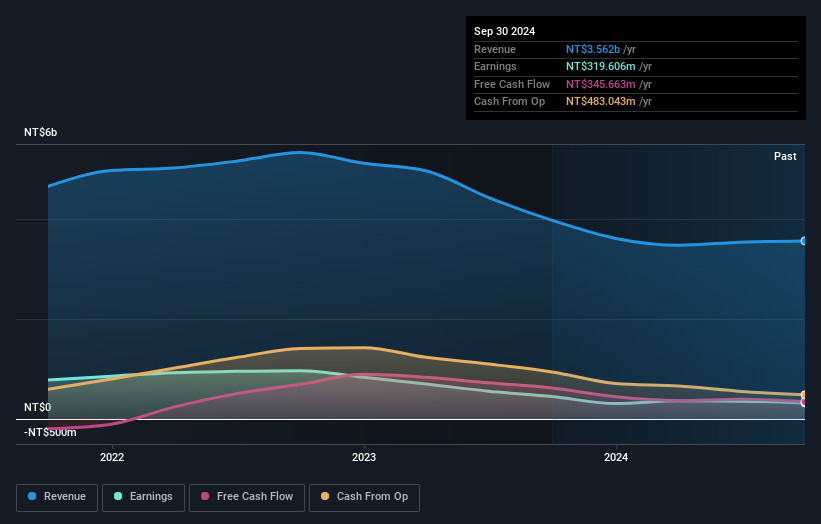This screenshot has height=524, width=821.
Task: Toggle the Cash From Op legend button
Action: pos(364,497)
